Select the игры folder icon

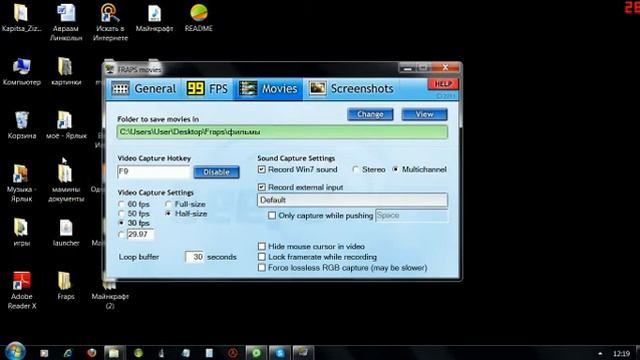coord(21,228)
